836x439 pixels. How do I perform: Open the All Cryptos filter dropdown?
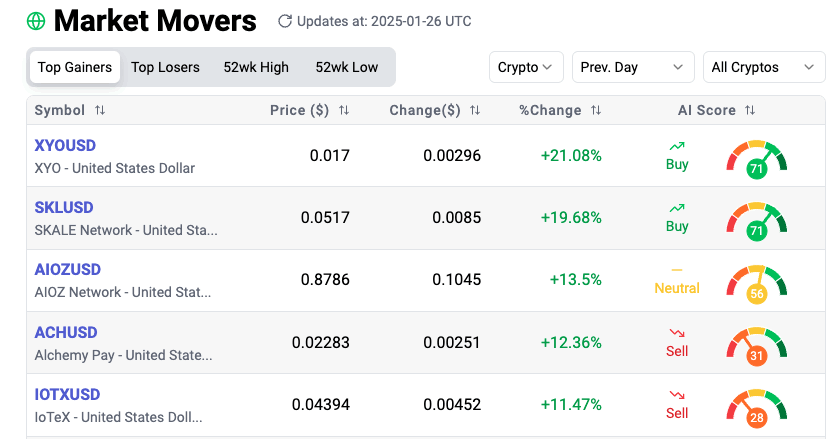point(763,67)
